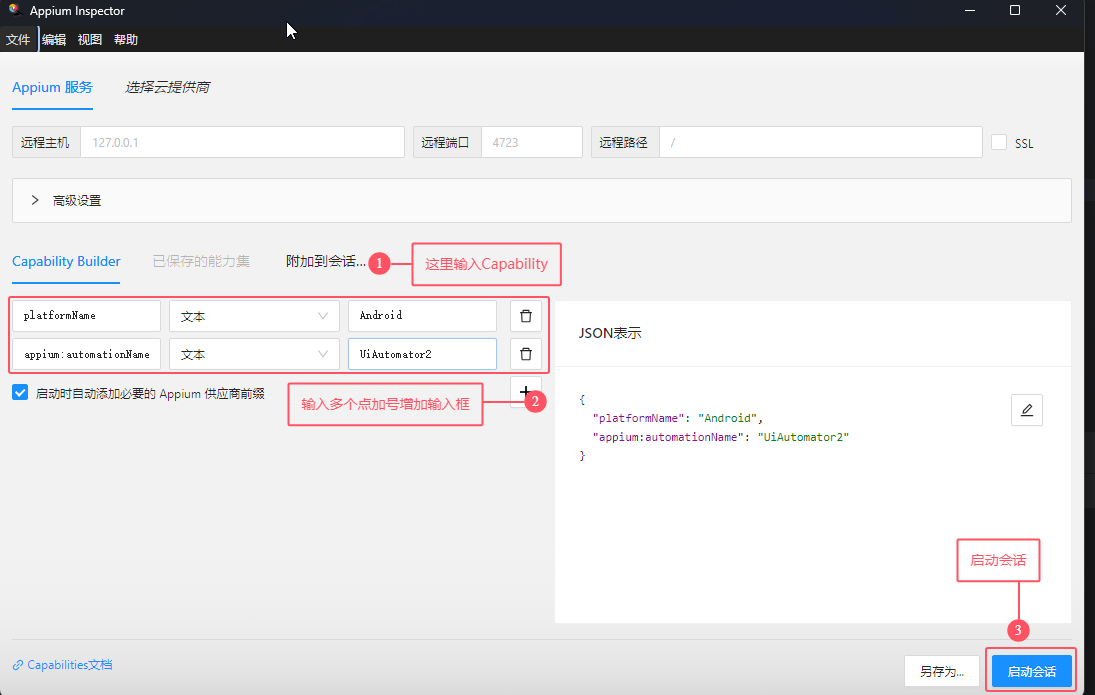The width and height of the screenshot is (1095, 695).
Task: Close the Appium Inspector window
Action: tap(1061, 10)
